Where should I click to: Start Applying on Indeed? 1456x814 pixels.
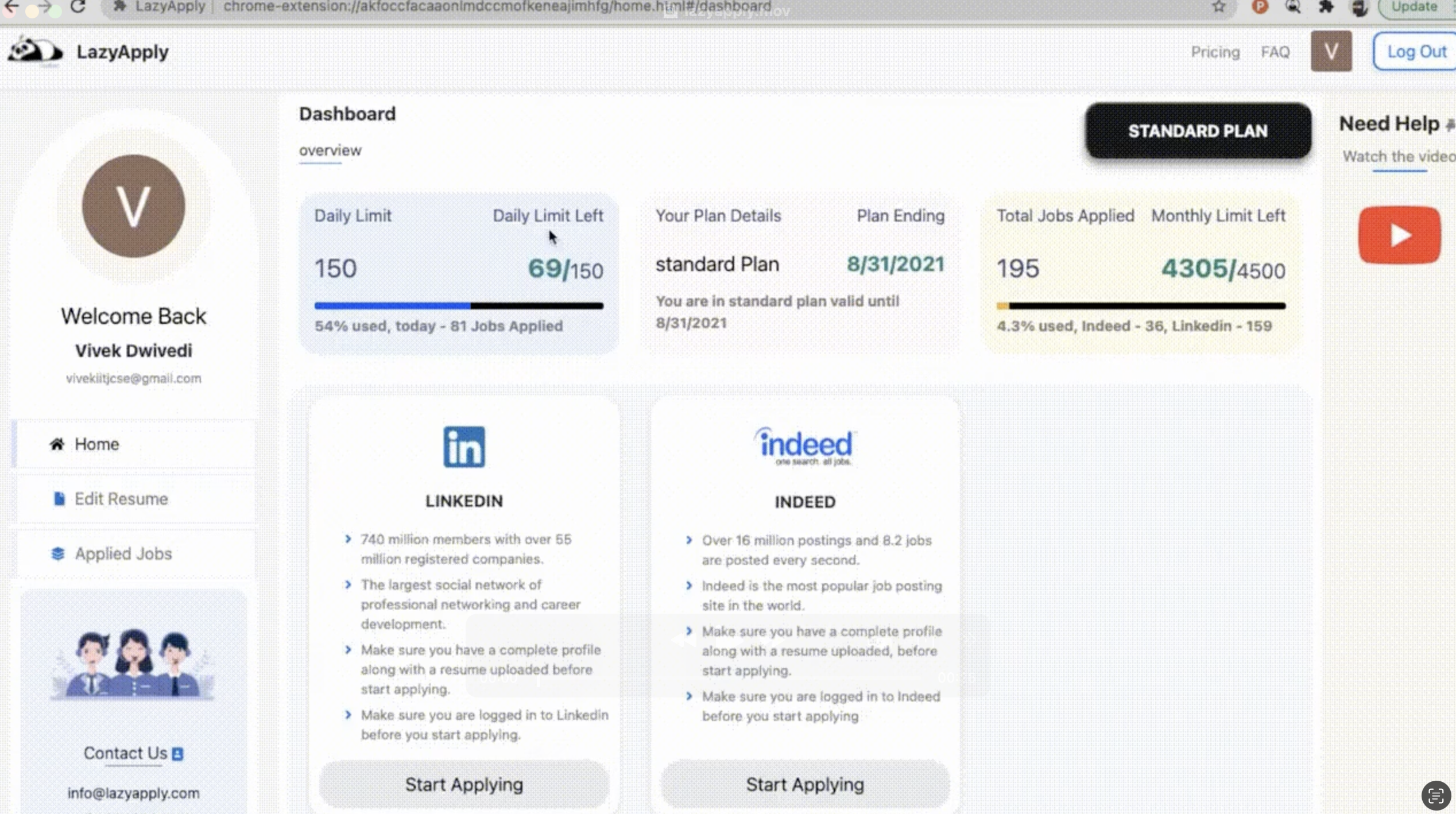[805, 784]
